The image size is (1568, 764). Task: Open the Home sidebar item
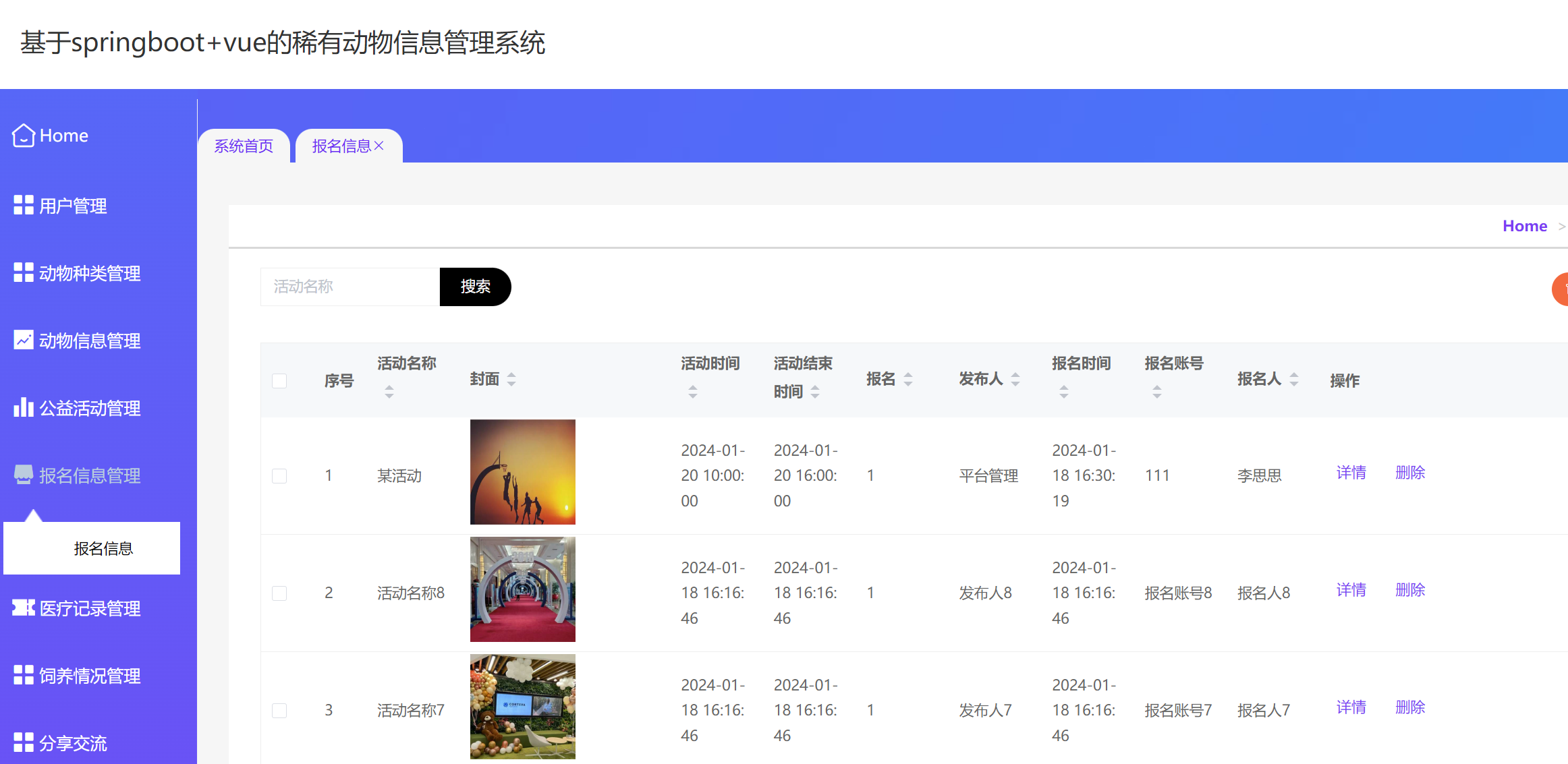(x=63, y=135)
